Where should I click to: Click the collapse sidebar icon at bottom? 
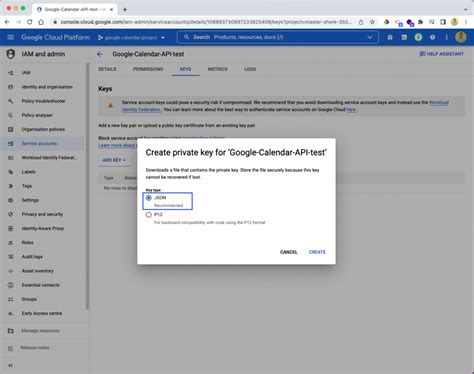coord(11,366)
